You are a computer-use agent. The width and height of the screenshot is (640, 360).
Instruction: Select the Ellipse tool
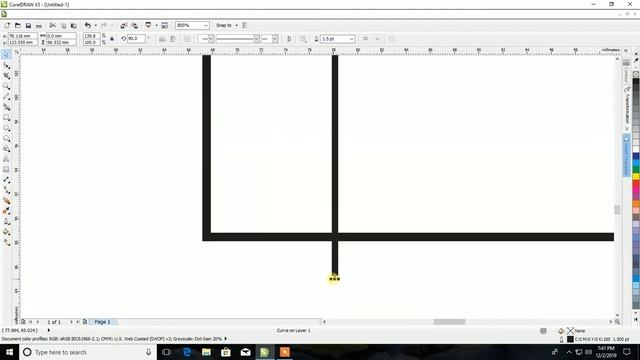6,128
